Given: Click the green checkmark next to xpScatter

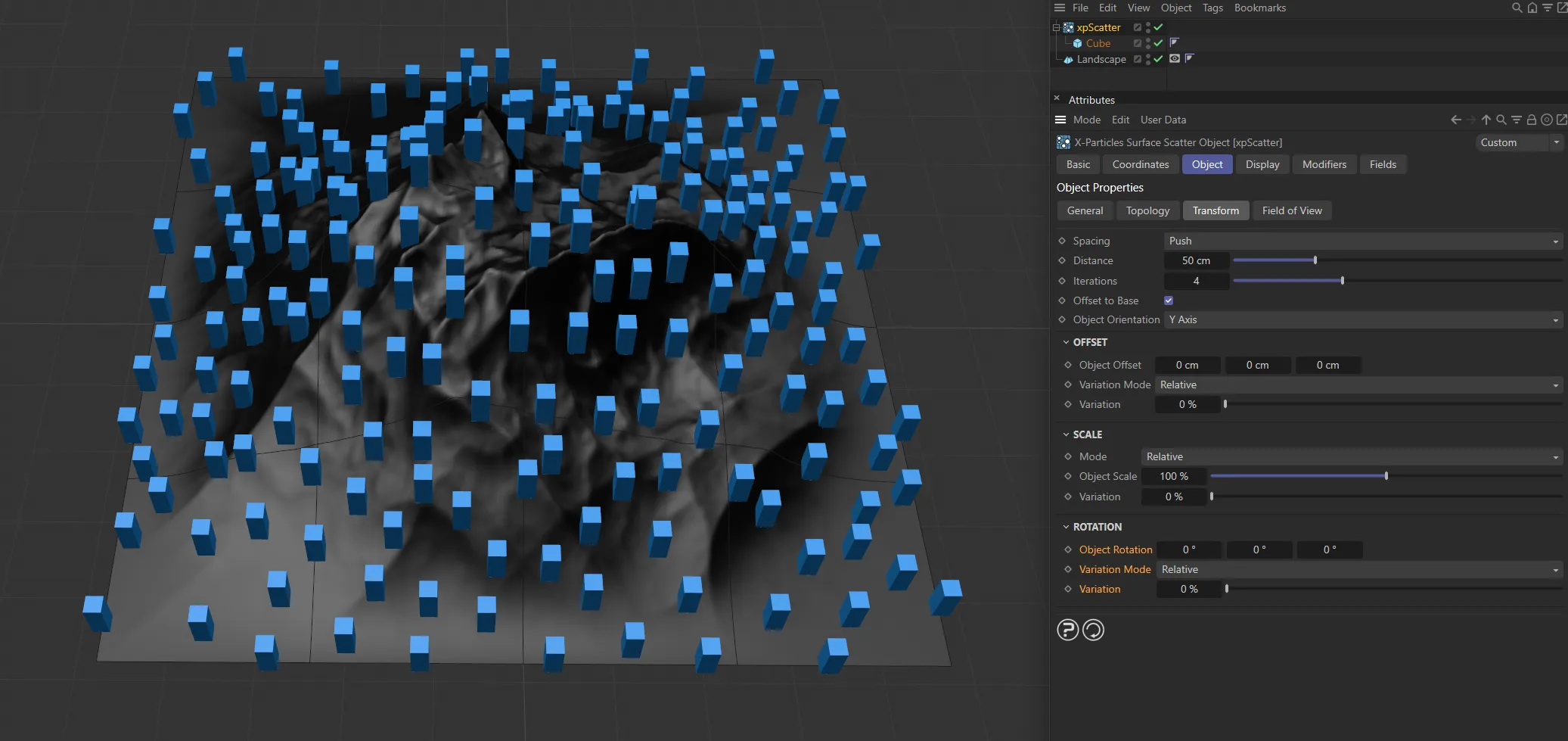Looking at the screenshot, I should point(1158,27).
